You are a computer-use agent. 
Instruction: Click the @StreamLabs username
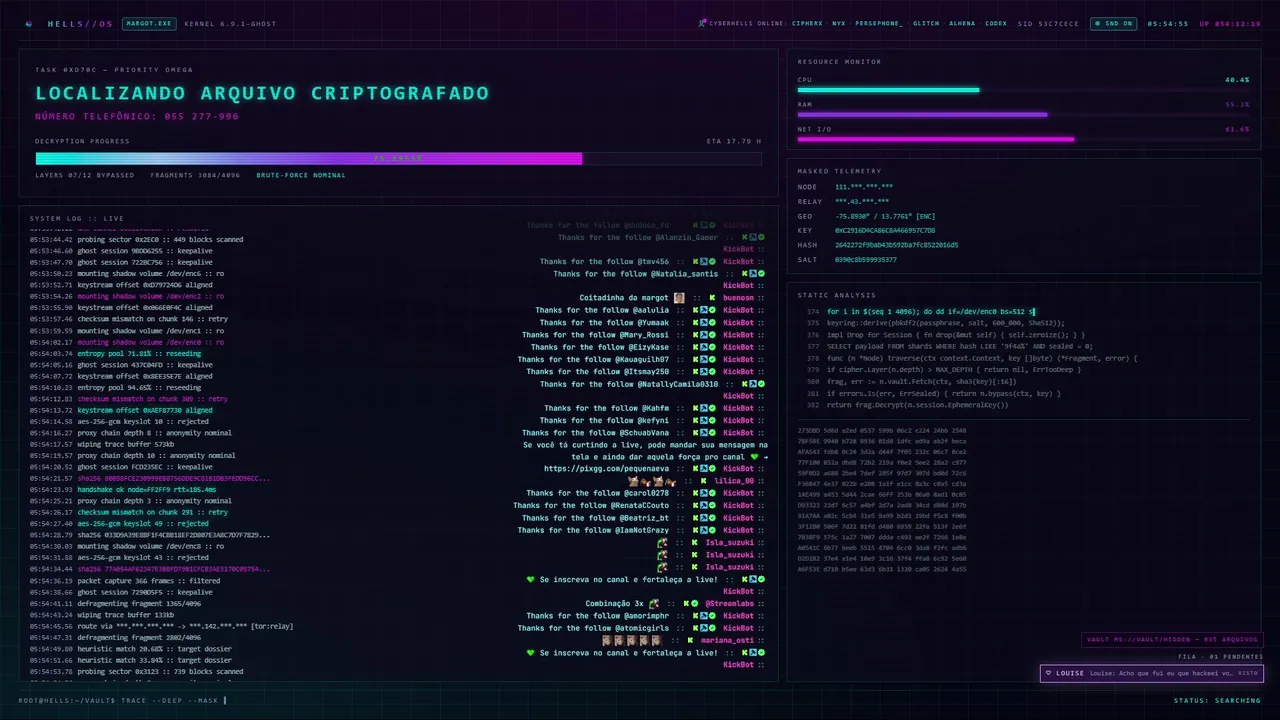click(x=730, y=604)
